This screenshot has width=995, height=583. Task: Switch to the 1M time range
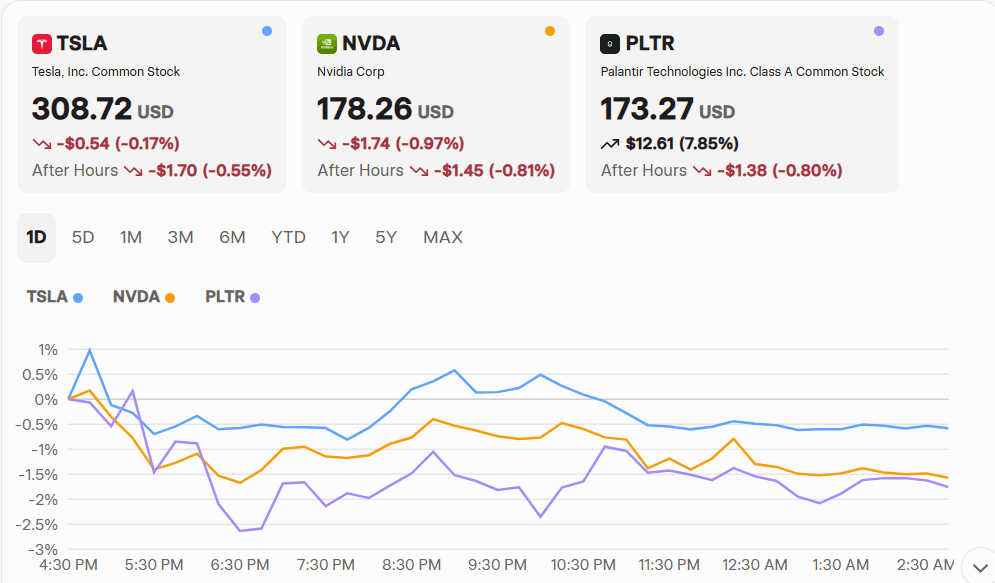pos(131,237)
